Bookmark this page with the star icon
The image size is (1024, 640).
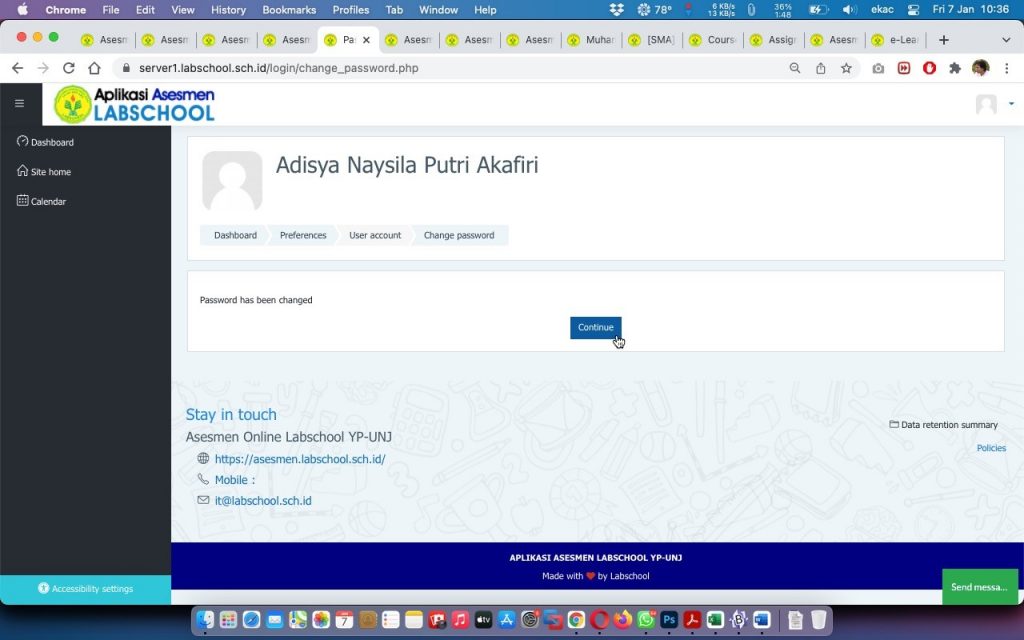coord(846,68)
